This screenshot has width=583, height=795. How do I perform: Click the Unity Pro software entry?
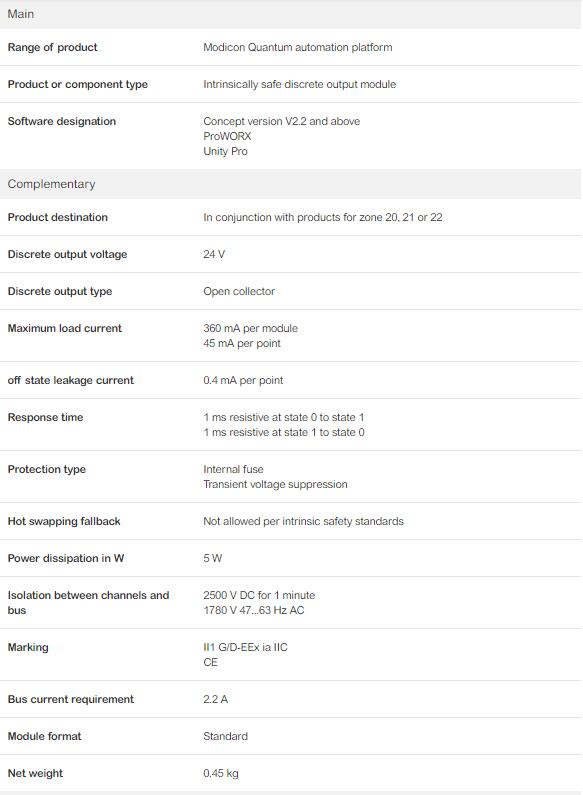(x=225, y=151)
